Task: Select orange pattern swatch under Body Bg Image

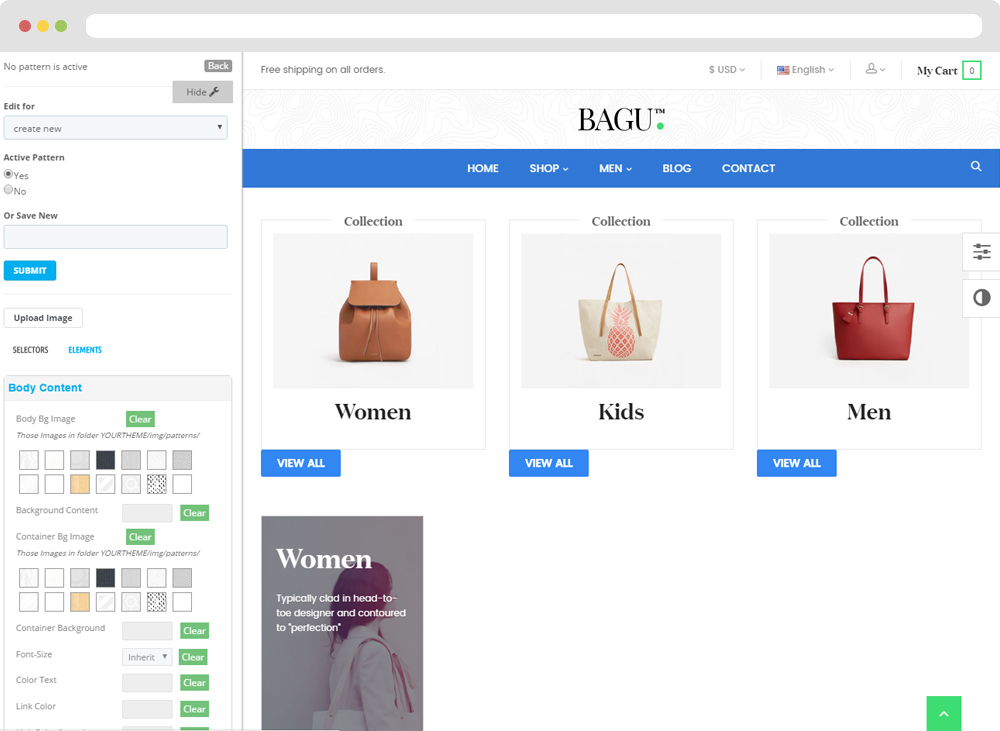Action: (80, 484)
